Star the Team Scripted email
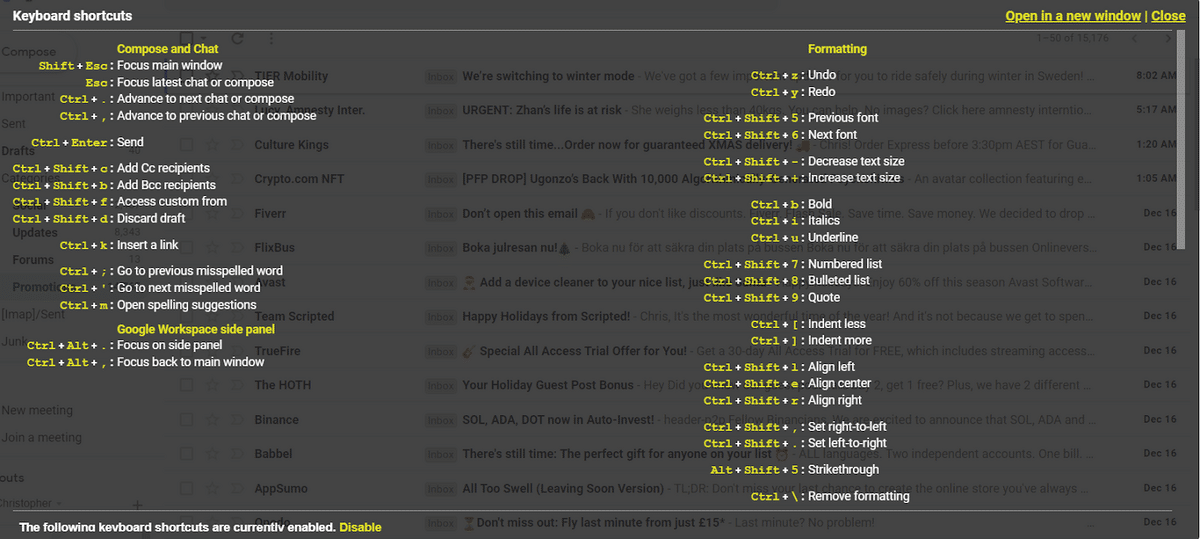Viewport: 1200px width, 539px height. coord(212,317)
